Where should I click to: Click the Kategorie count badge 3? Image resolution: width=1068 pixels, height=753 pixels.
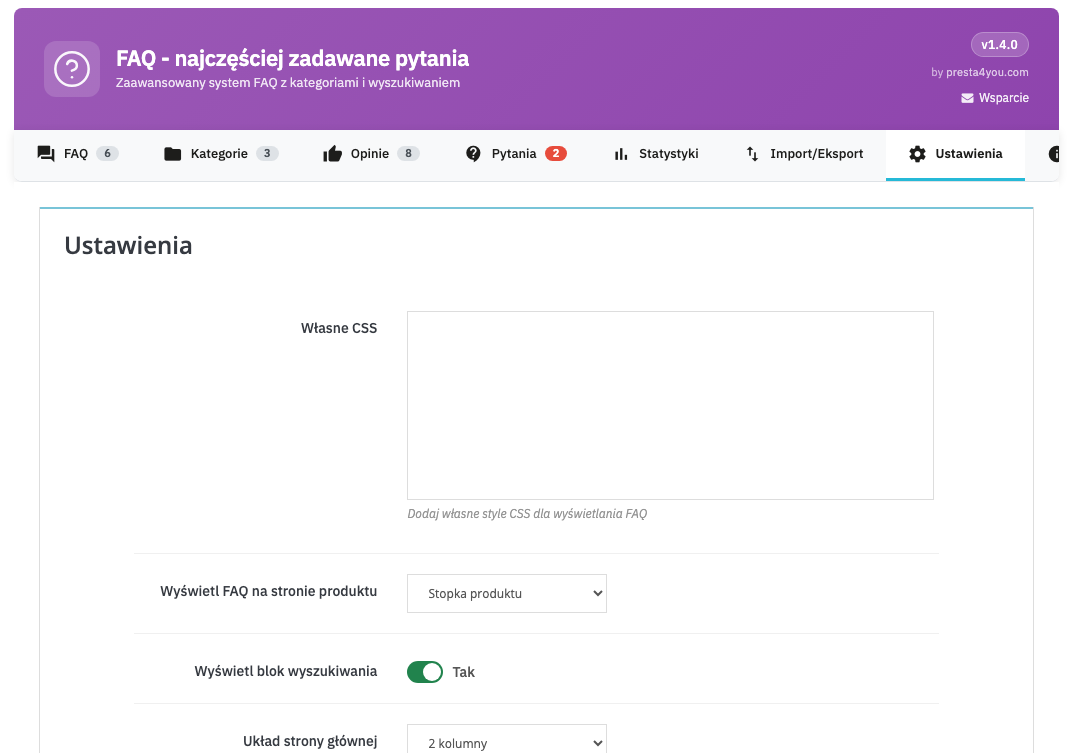pos(267,154)
